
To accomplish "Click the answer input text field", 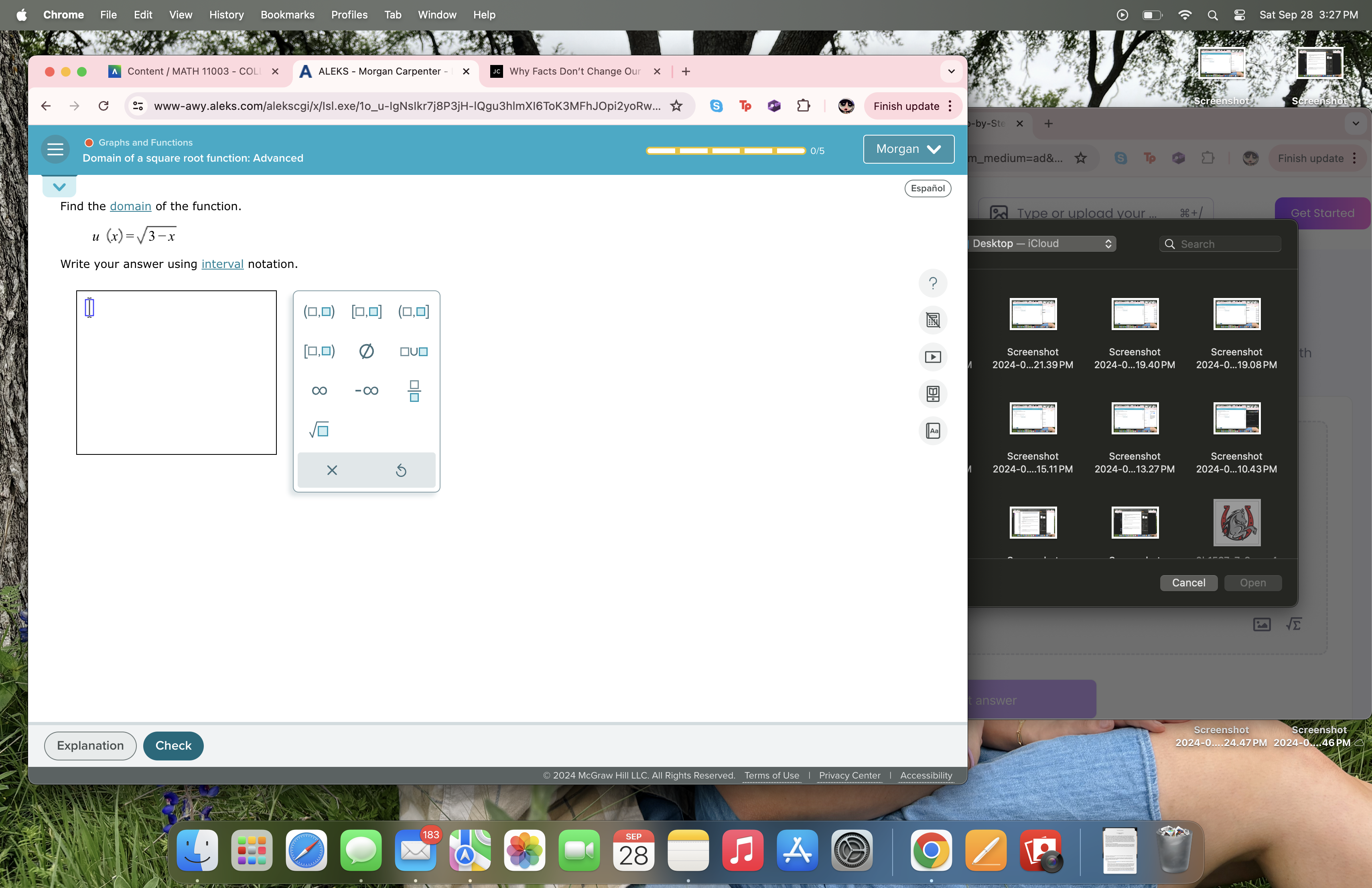I will point(89,307).
